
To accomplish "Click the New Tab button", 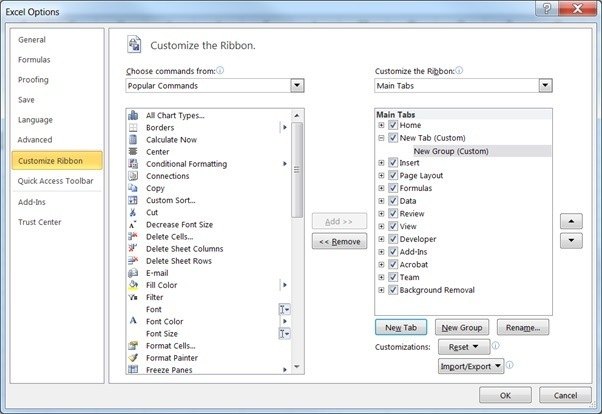I will coord(401,328).
